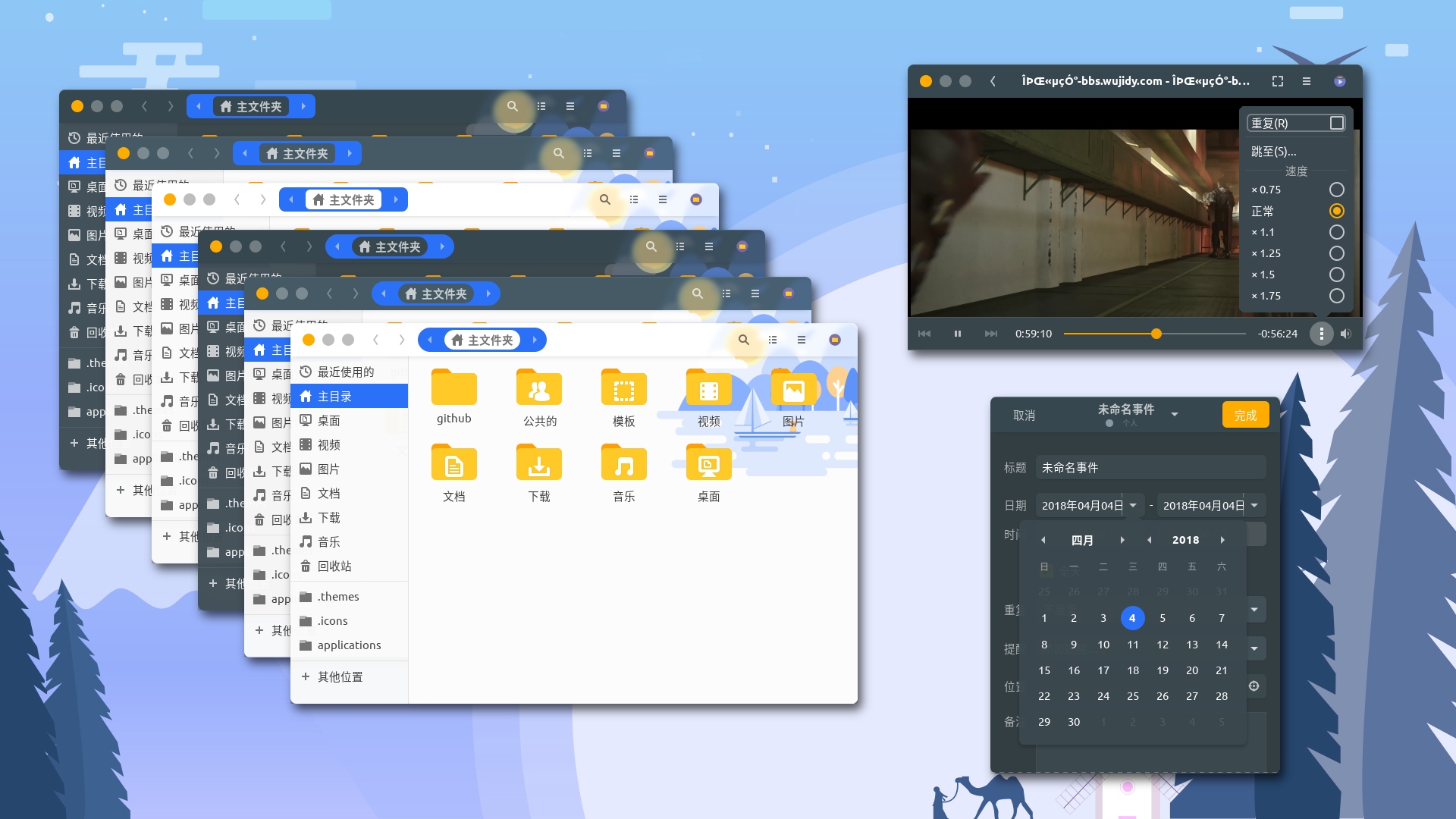Click search icon in front file manager
Screen dimensions: 1456x819
point(744,340)
